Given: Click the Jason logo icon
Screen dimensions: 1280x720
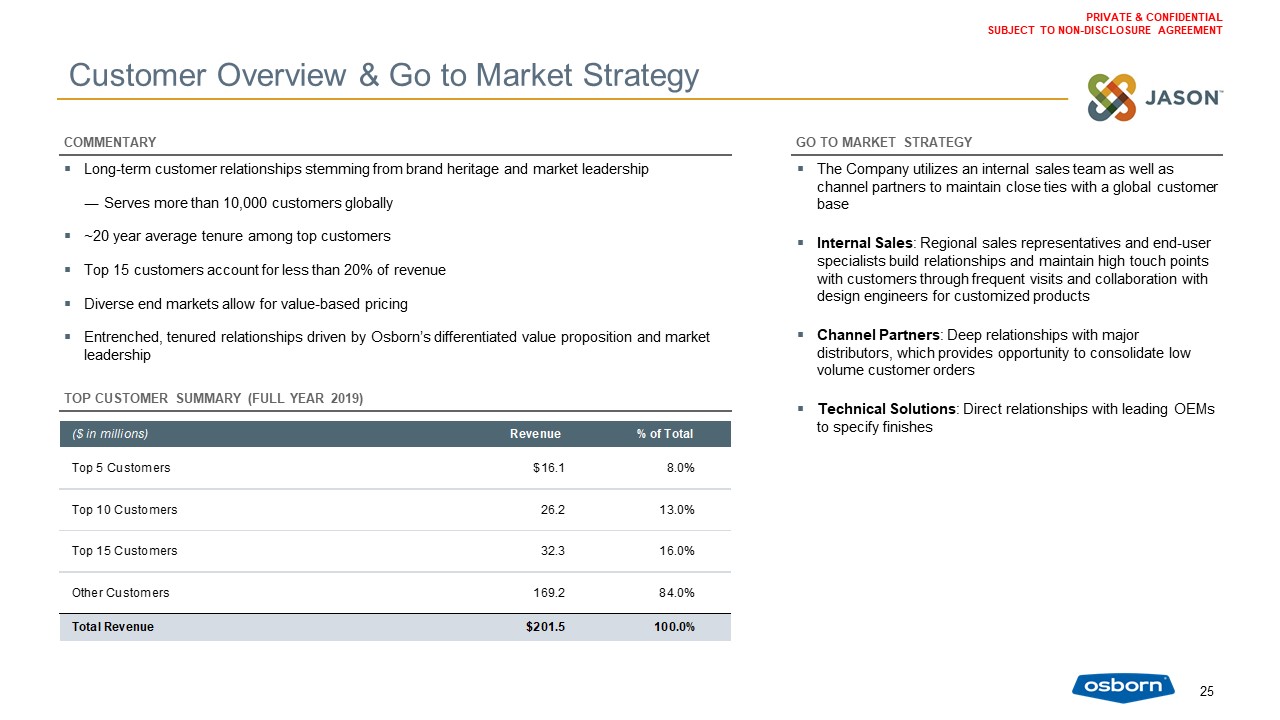Looking at the screenshot, I should point(1112,98).
